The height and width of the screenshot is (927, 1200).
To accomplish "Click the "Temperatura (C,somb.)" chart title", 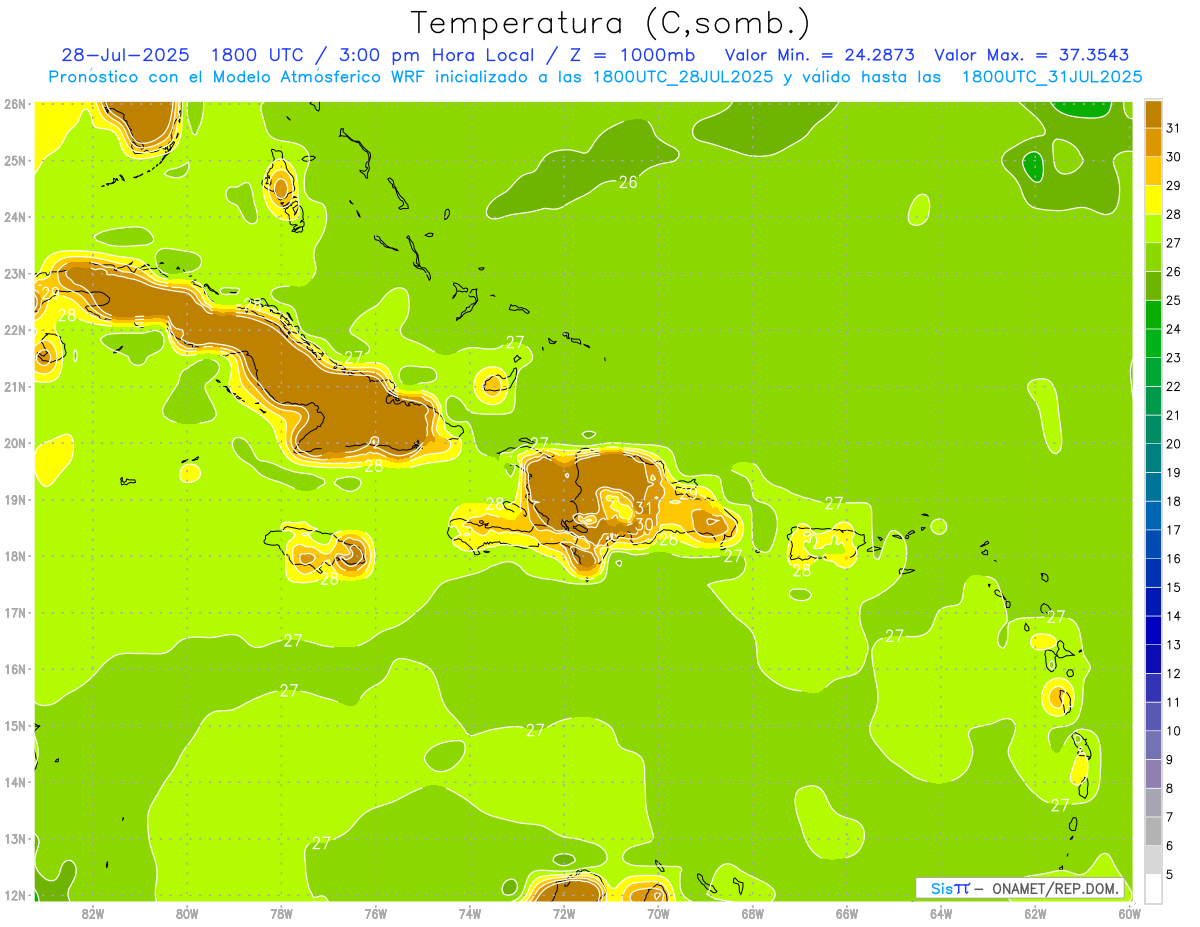I will [610, 23].
